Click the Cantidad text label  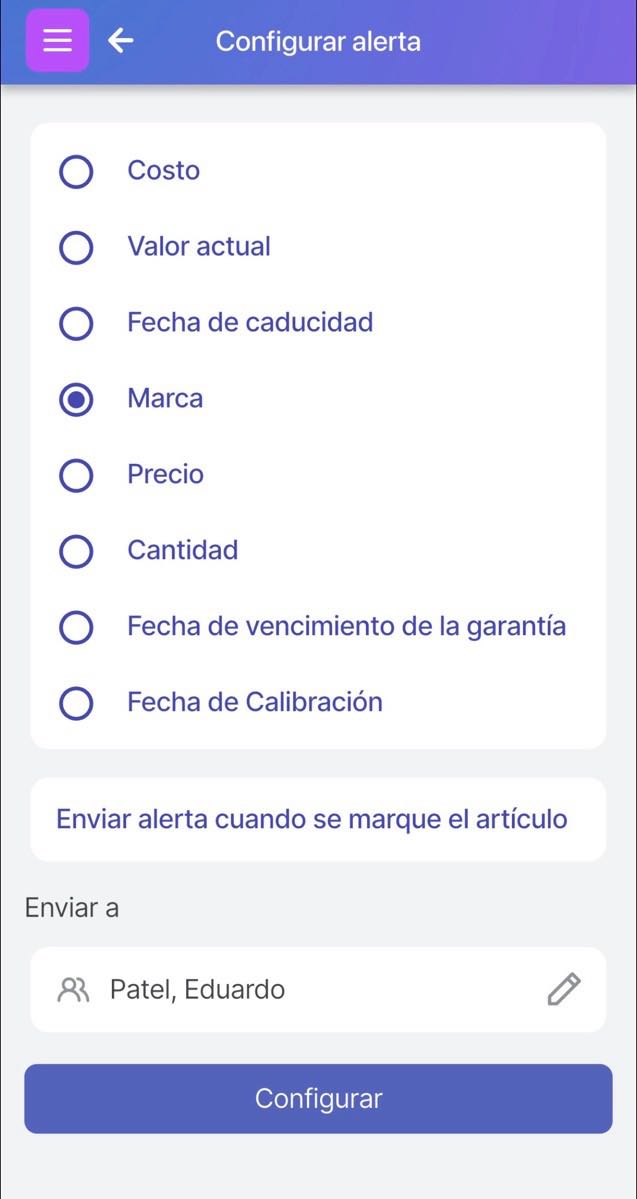pyautogui.click(x=182, y=551)
